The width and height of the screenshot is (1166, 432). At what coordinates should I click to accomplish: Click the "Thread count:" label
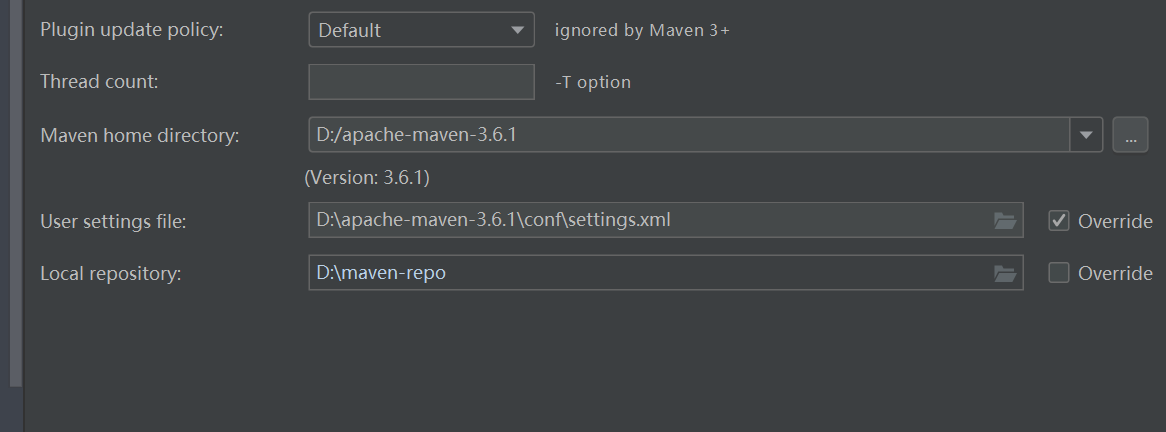99,82
